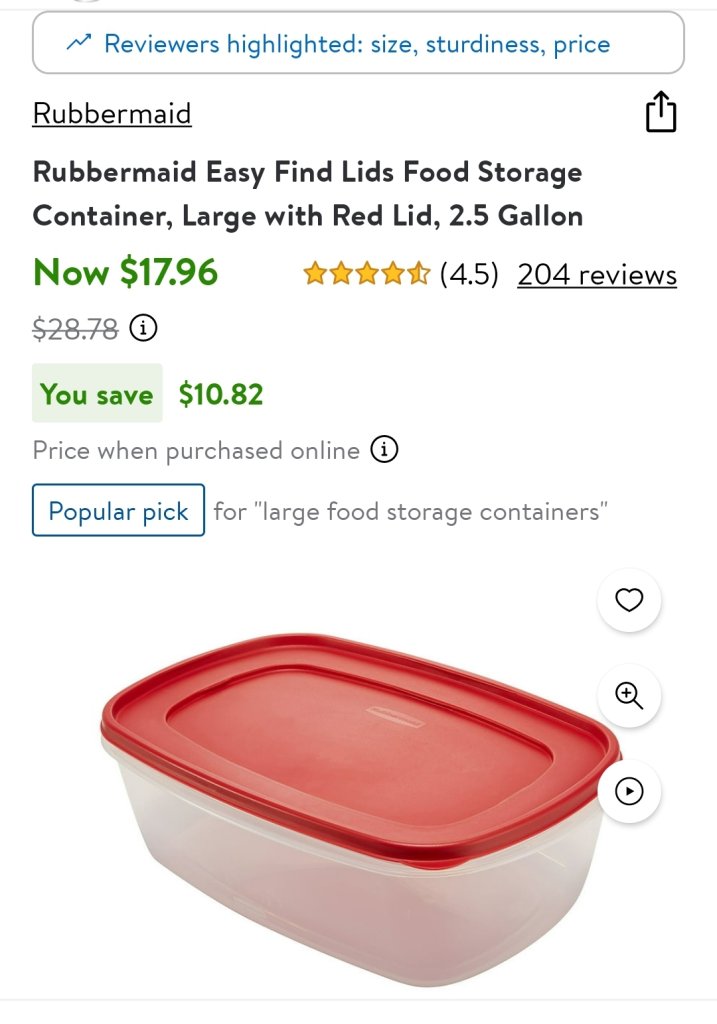Click the trend arrow icon in reviewers banner
The height and width of the screenshot is (1024, 717).
pyautogui.click(x=78, y=43)
